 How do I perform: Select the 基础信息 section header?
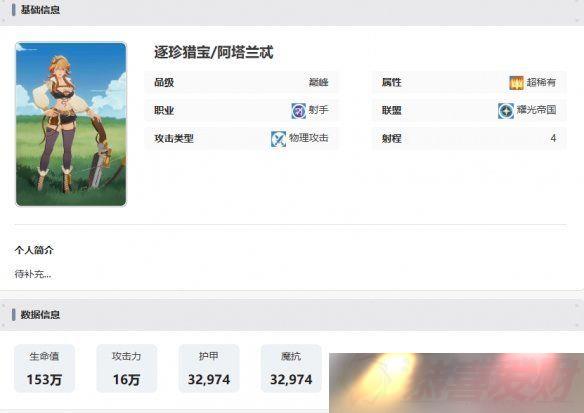pyautogui.click(x=40, y=10)
